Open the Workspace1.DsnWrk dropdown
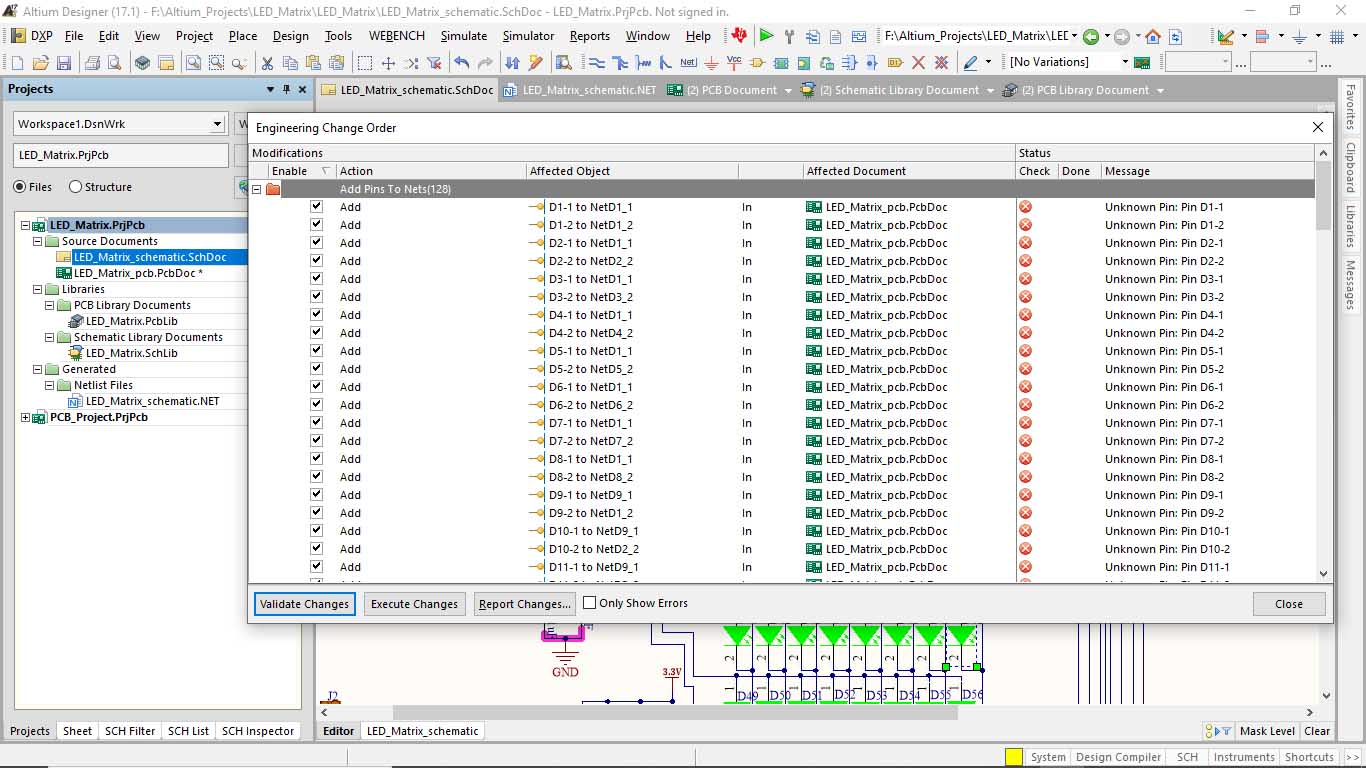The image size is (1366, 768). (217, 124)
